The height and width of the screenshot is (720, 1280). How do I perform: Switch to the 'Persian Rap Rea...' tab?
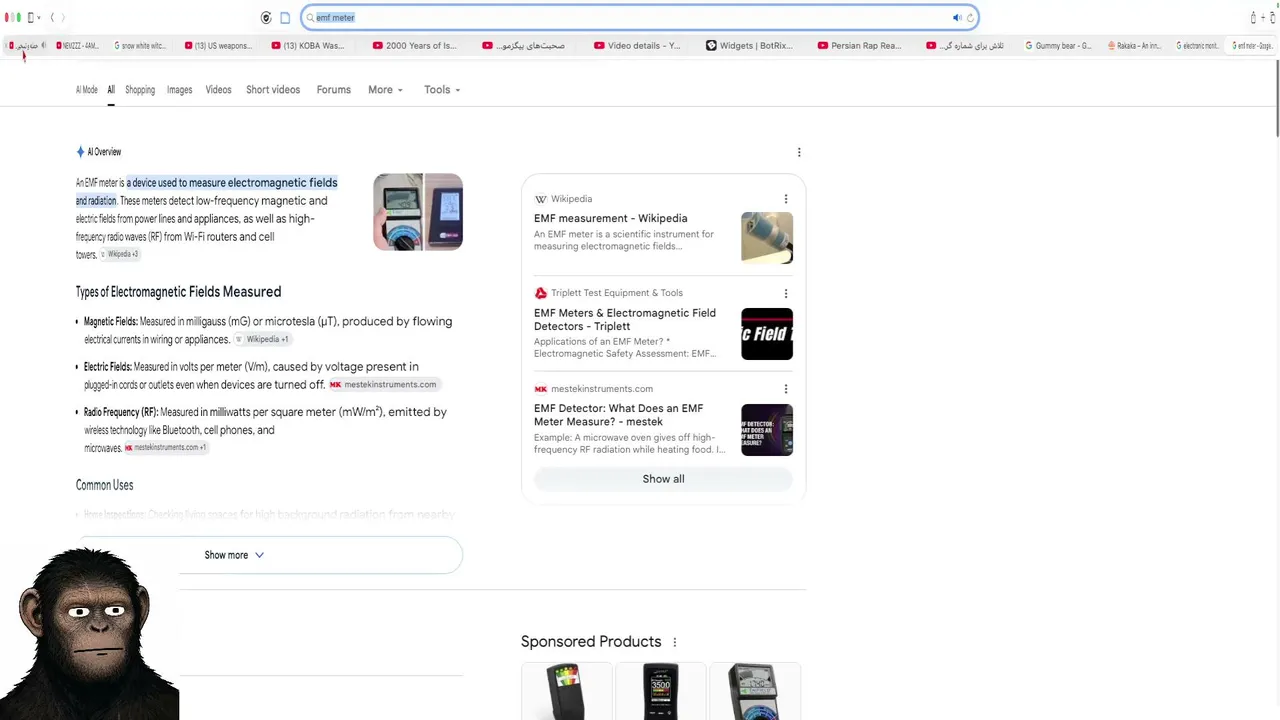coord(859,45)
